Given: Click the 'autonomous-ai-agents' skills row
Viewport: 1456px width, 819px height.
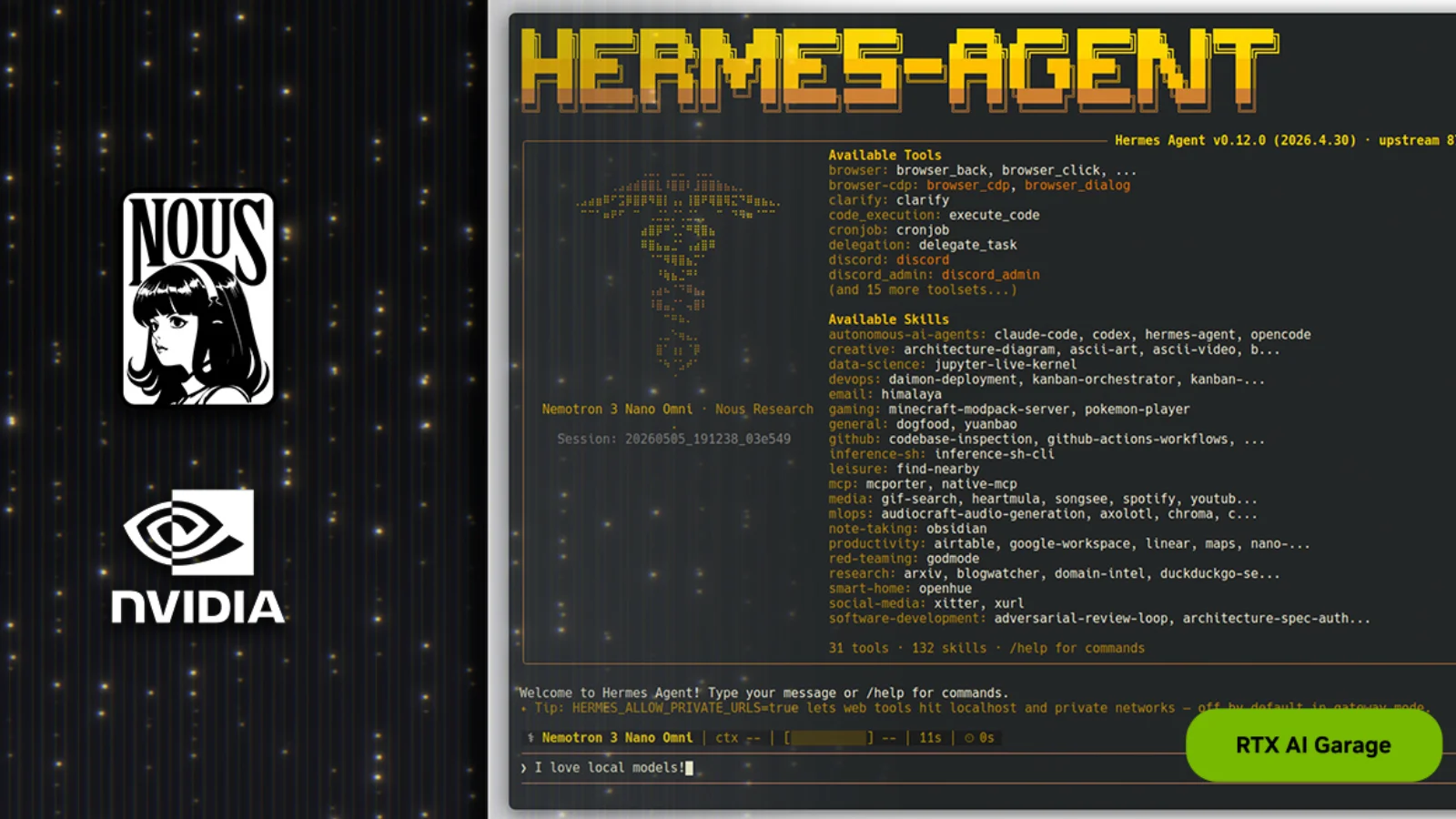Looking at the screenshot, I should (1069, 334).
